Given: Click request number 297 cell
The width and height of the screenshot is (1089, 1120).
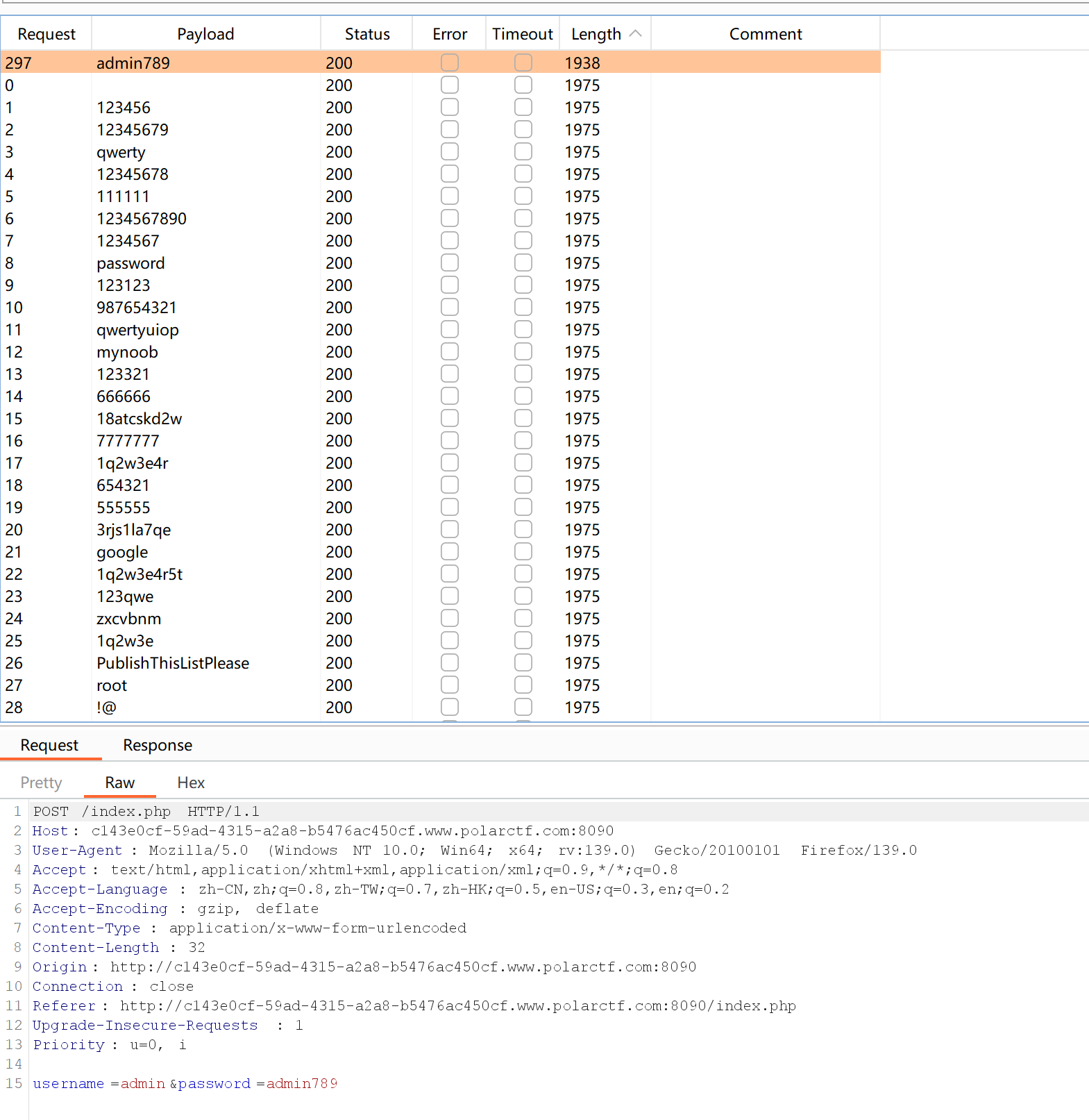Looking at the screenshot, I should click(x=18, y=62).
